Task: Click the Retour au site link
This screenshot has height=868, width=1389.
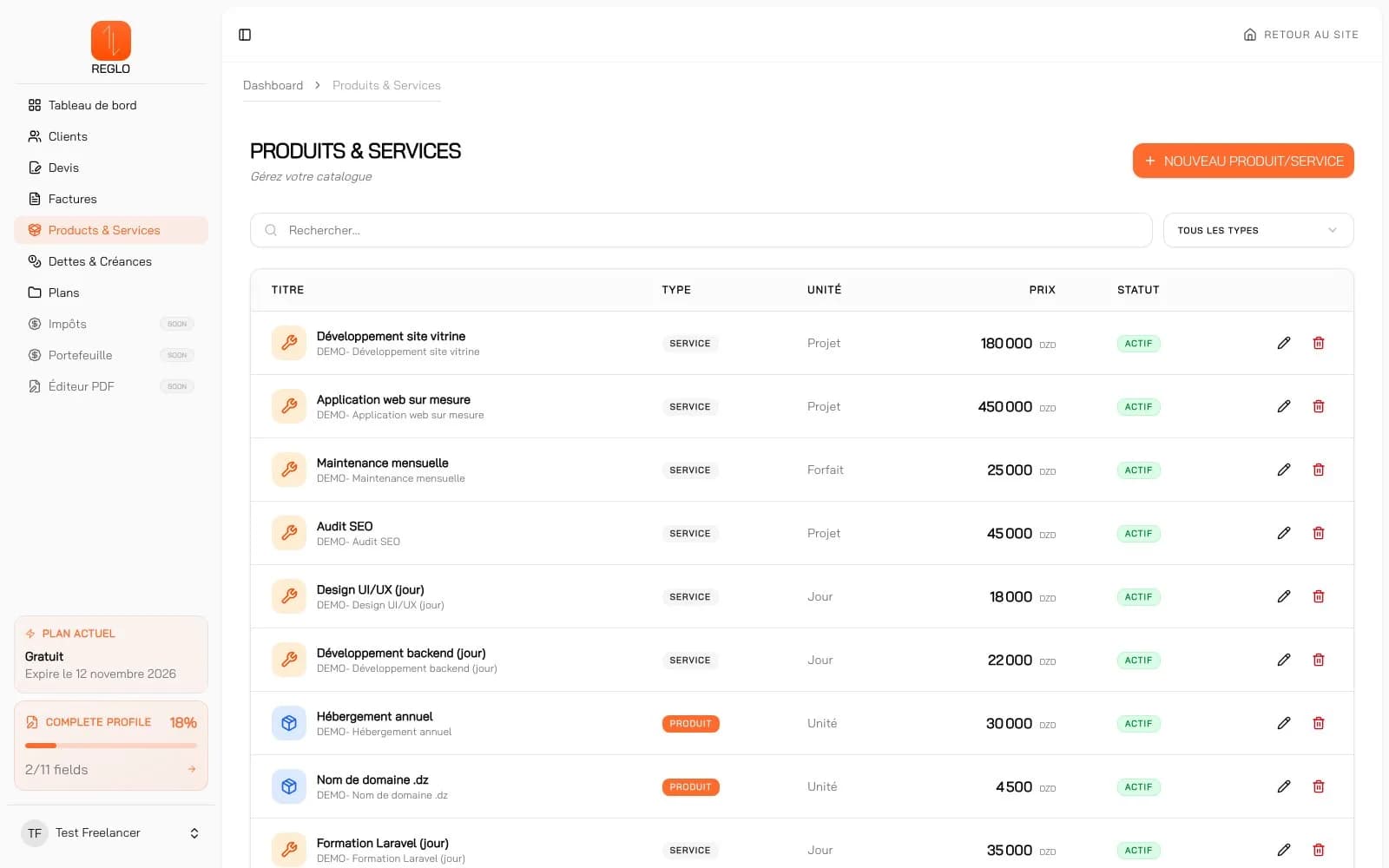Action: [x=1300, y=35]
